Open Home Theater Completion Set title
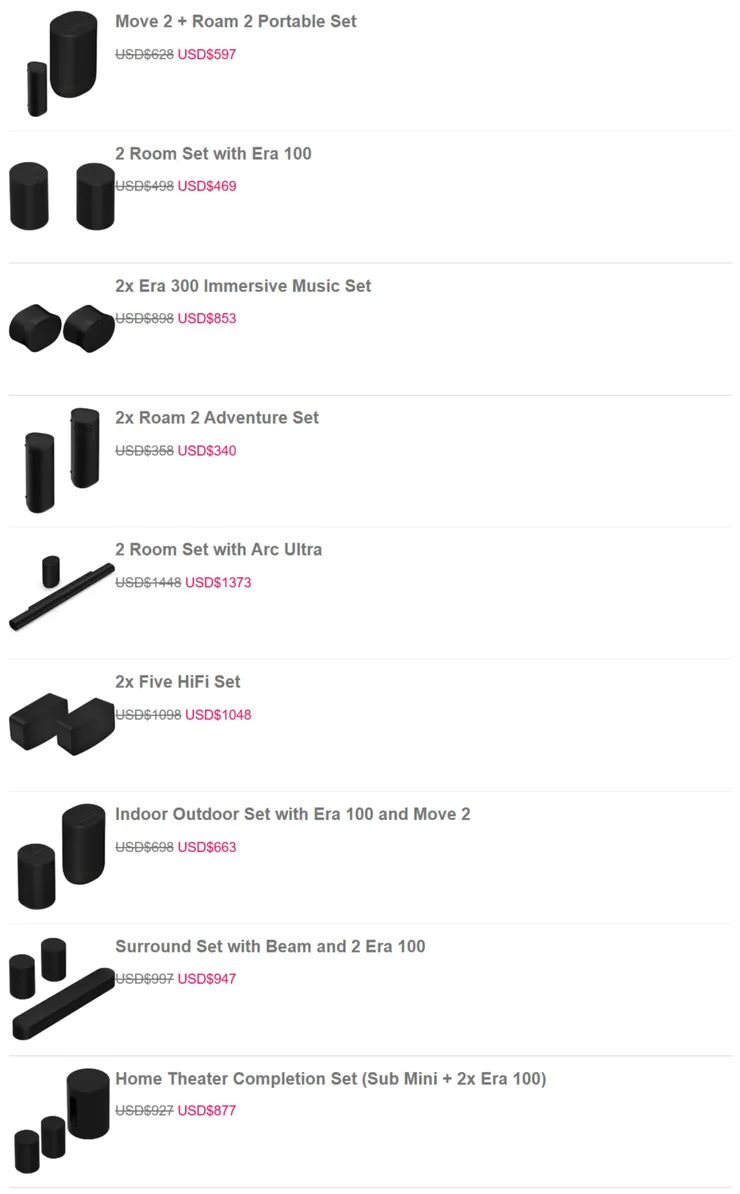This screenshot has height=1194, width=740. pos(330,1078)
